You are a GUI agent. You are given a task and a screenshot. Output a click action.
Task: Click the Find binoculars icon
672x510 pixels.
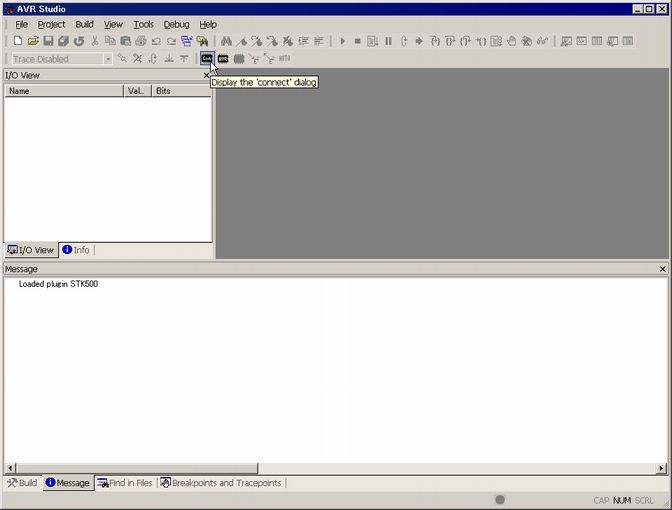(226, 41)
